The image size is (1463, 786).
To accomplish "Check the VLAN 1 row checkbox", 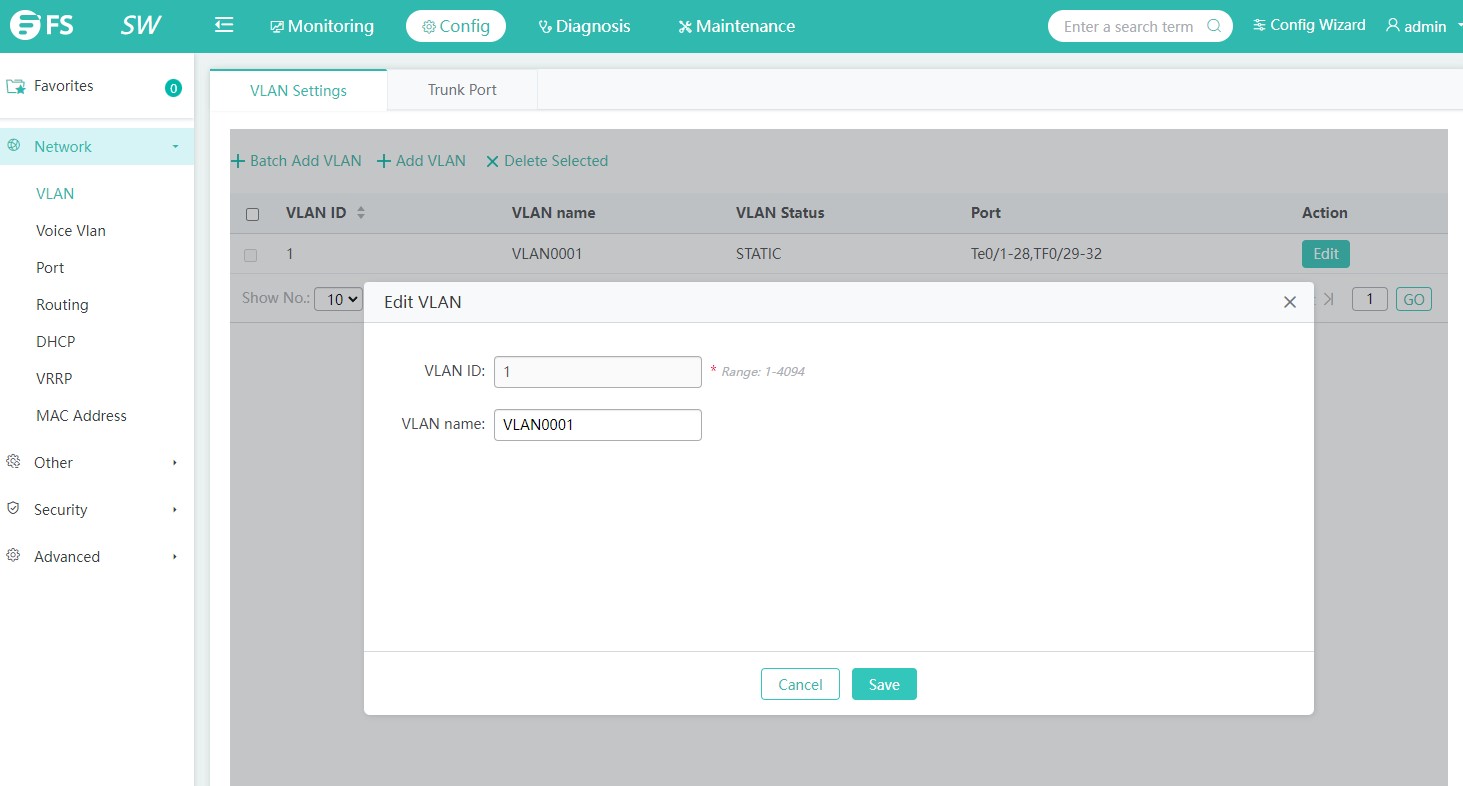I will tap(250, 255).
